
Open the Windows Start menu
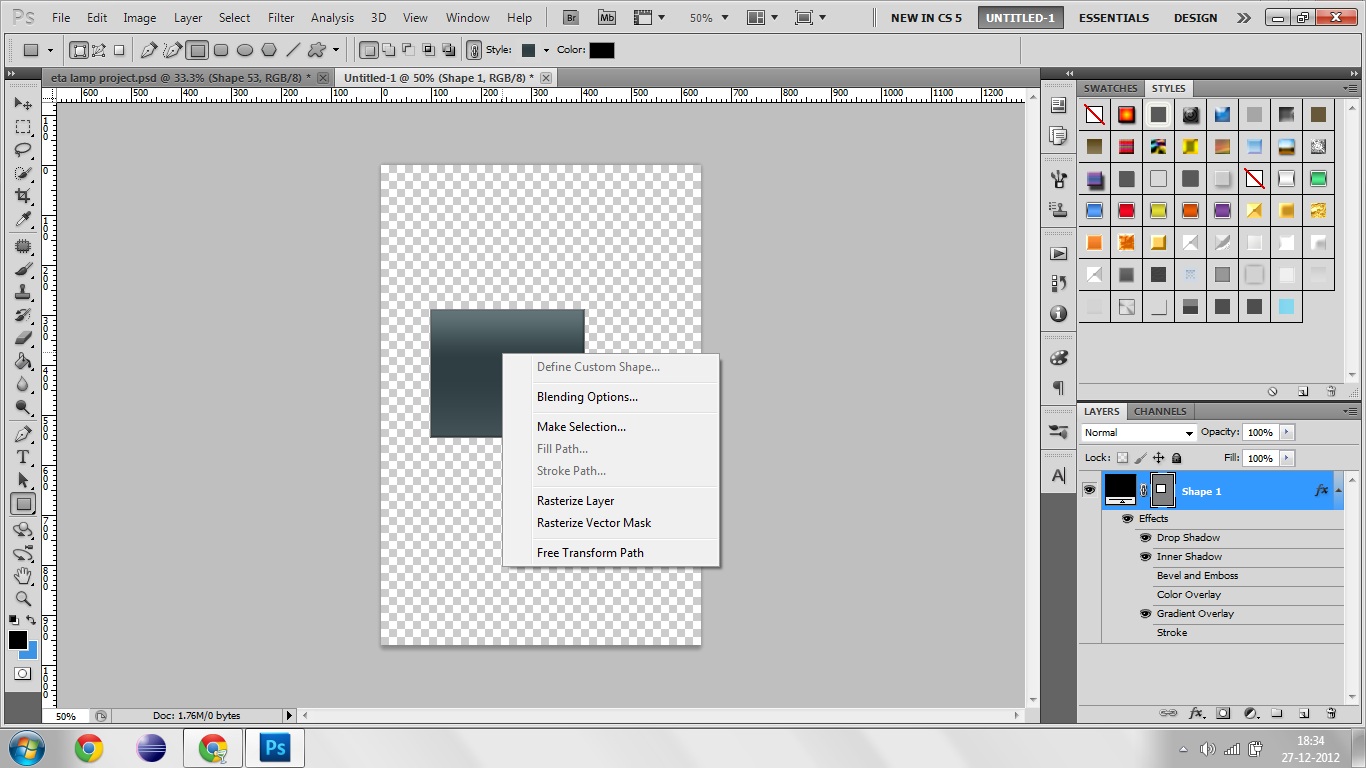coord(26,748)
